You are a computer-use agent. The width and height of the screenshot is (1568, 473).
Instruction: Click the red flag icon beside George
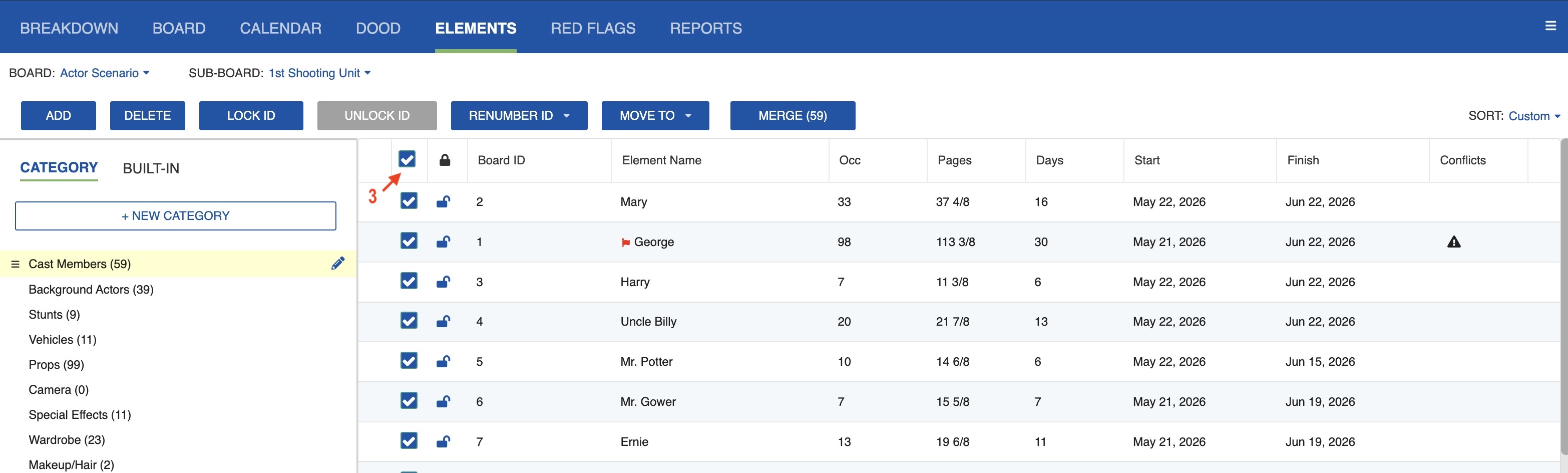pos(625,243)
